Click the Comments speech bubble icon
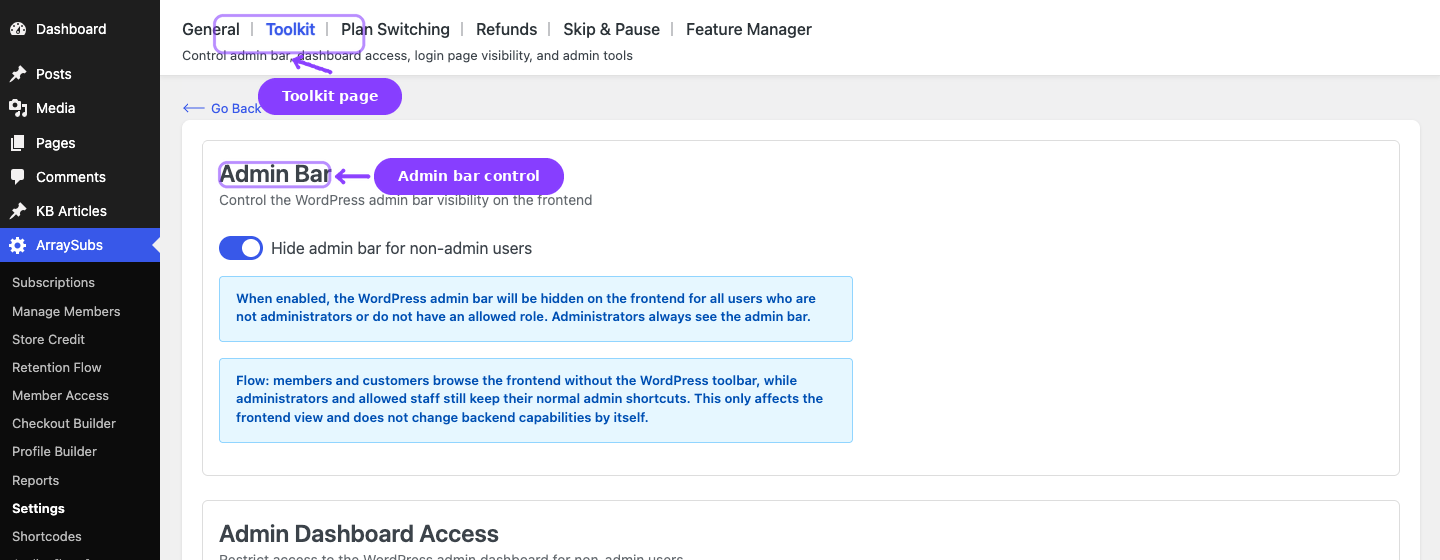The image size is (1440, 560). (18, 177)
